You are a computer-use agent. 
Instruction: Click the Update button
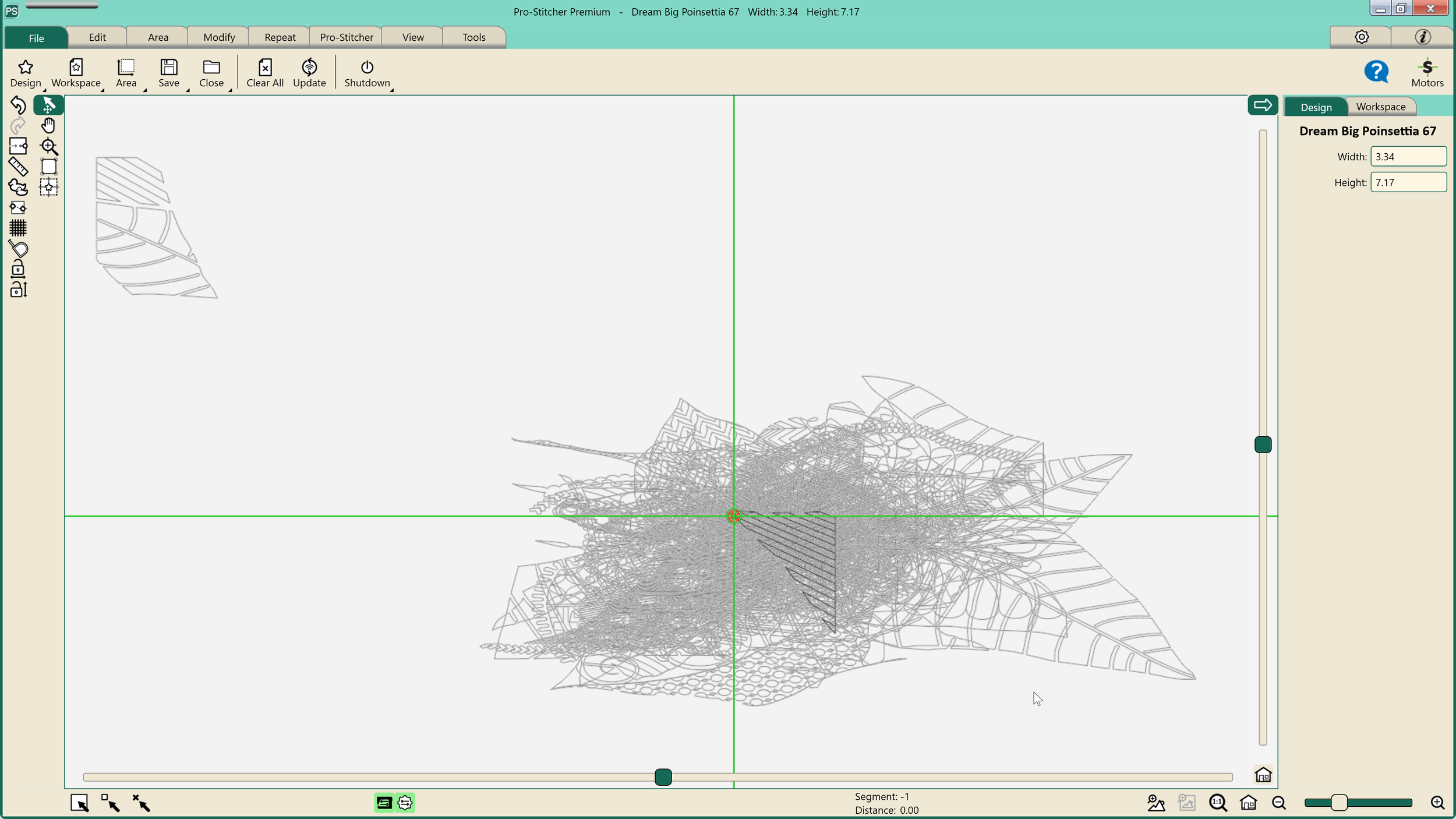(309, 73)
